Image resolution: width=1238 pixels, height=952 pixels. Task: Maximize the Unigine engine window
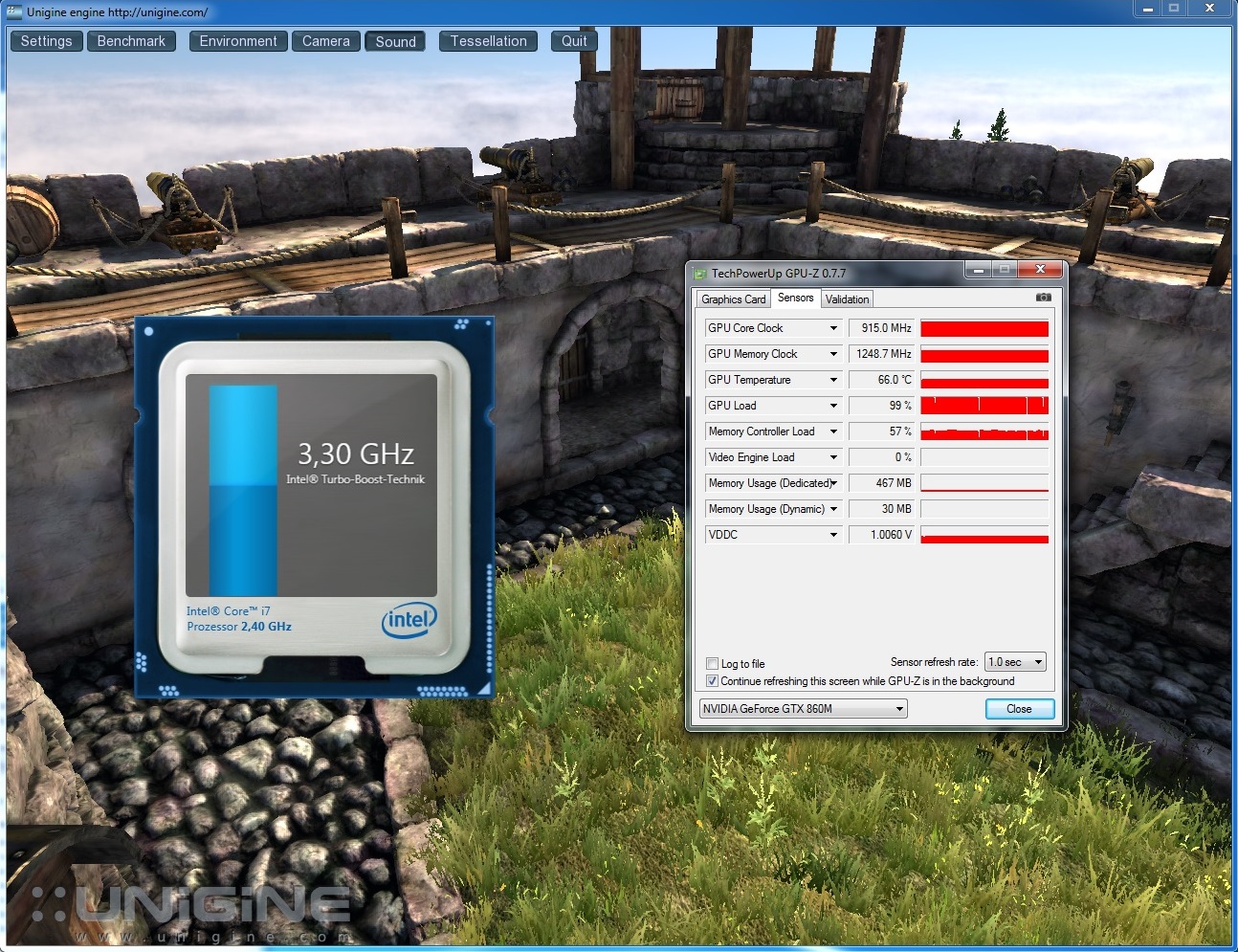click(x=1174, y=8)
